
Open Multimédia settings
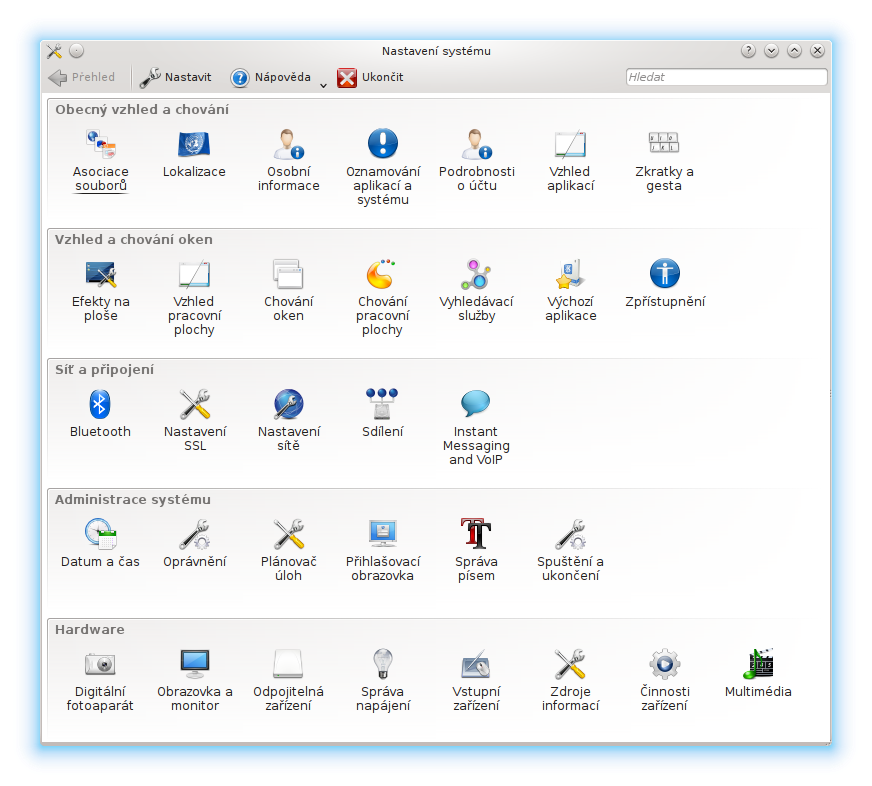pyautogui.click(x=758, y=674)
